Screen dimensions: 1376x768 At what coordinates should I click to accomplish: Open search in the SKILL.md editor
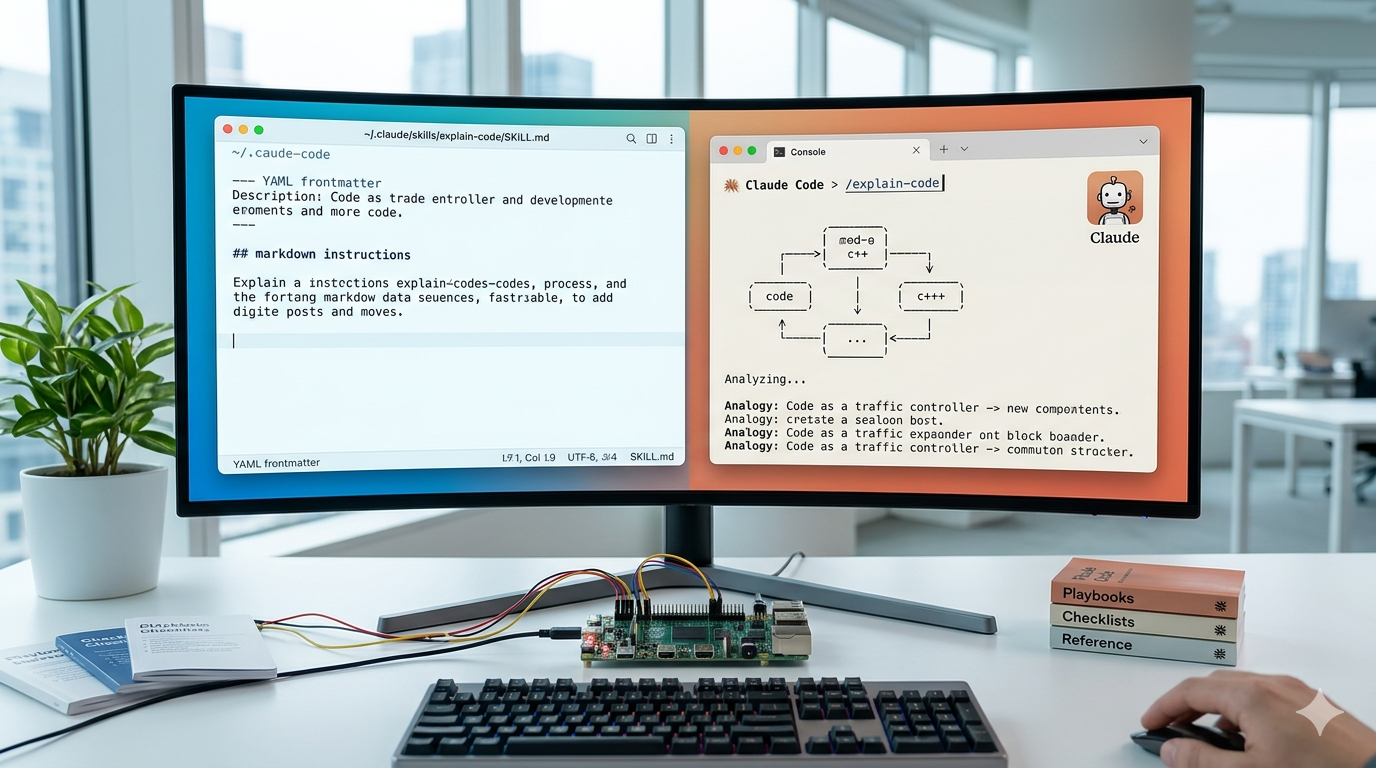pyautogui.click(x=631, y=139)
